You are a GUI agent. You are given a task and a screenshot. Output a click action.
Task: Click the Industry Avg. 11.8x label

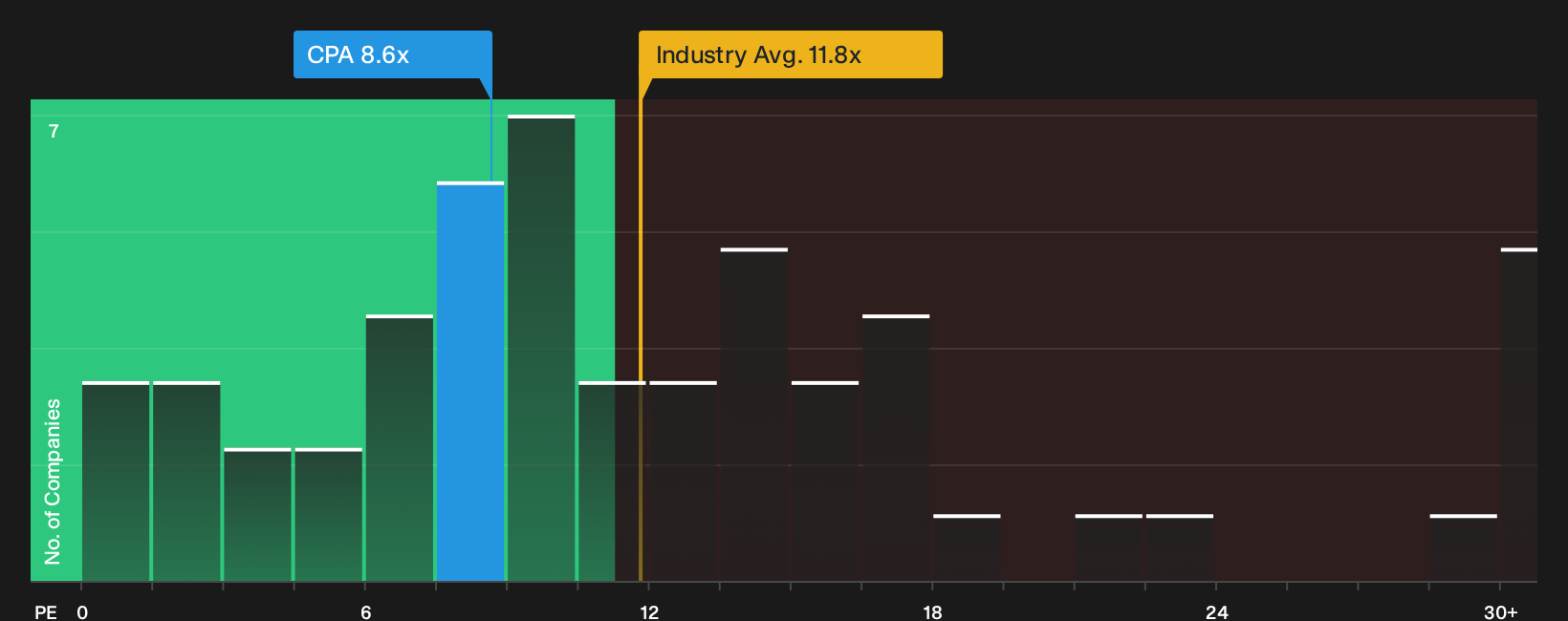point(791,54)
